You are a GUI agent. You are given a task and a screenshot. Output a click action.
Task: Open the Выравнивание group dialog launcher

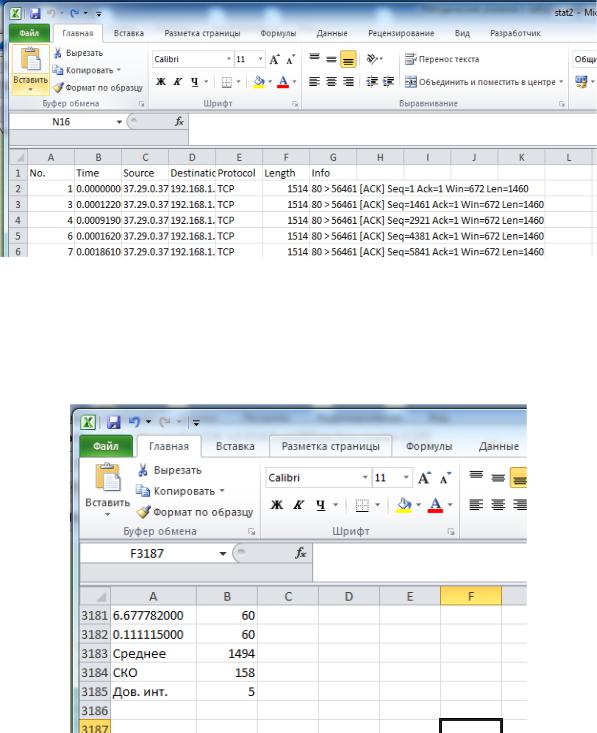(x=561, y=104)
